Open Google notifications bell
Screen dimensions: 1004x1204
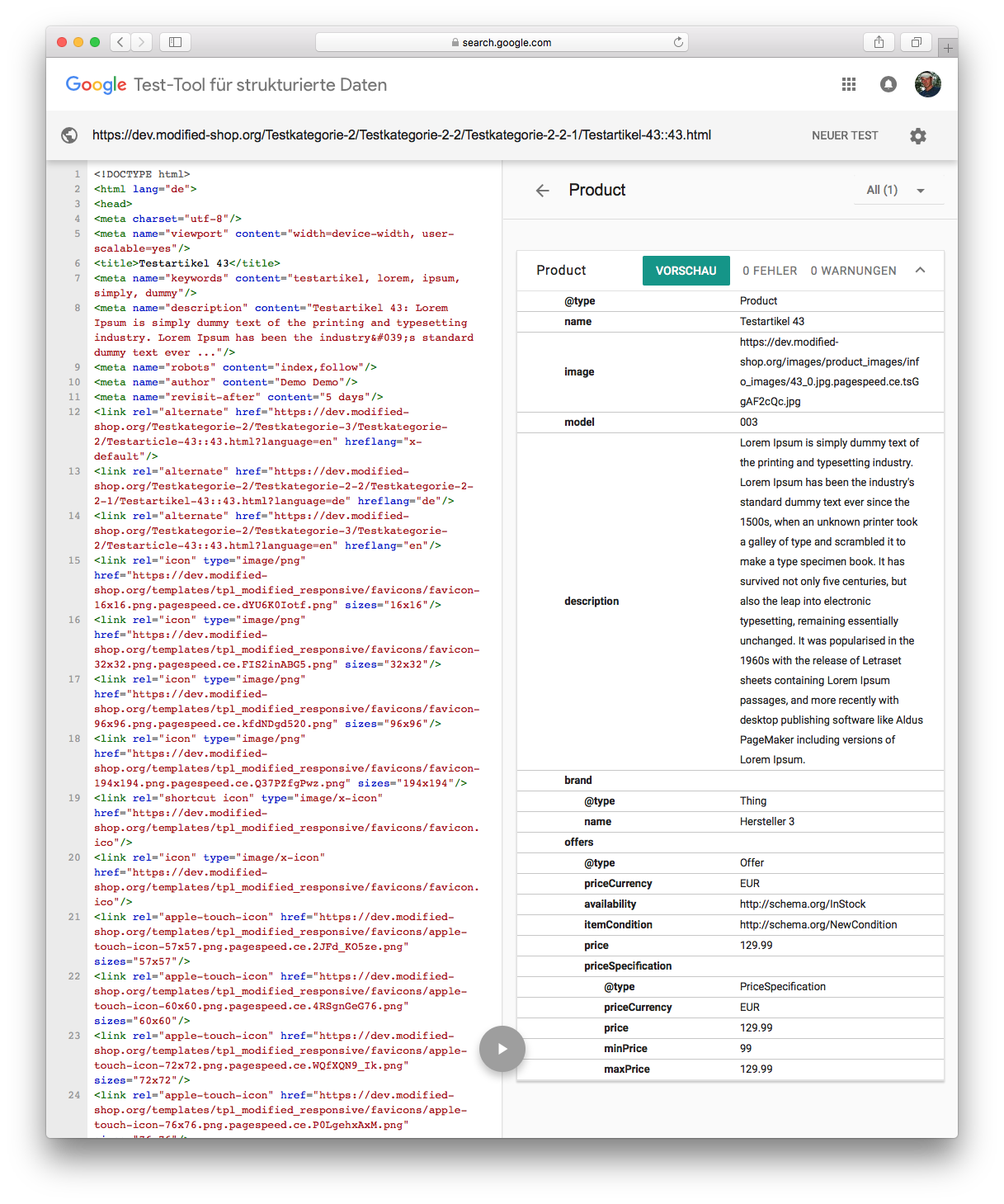point(888,84)
